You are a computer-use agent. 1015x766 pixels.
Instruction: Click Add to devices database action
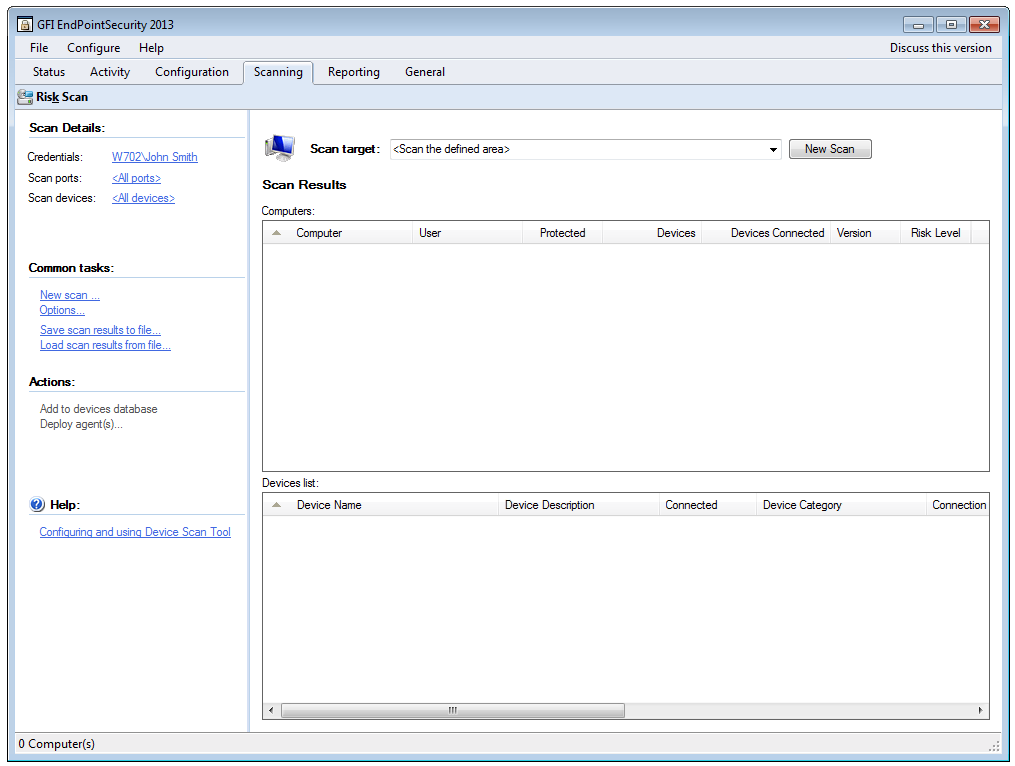pyautogui.click(x=98, y=409)
